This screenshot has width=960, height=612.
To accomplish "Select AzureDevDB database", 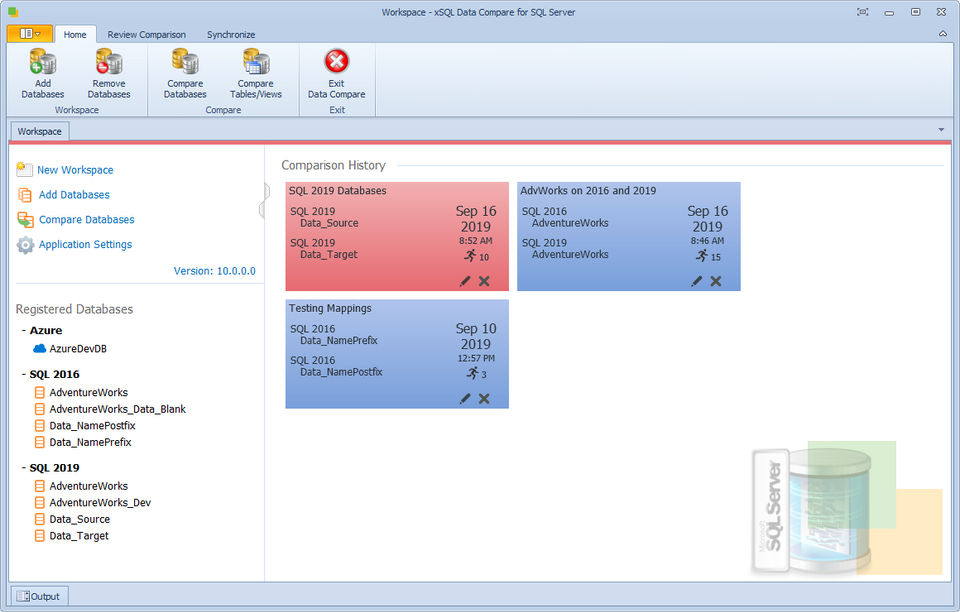I will coord(78,349).
